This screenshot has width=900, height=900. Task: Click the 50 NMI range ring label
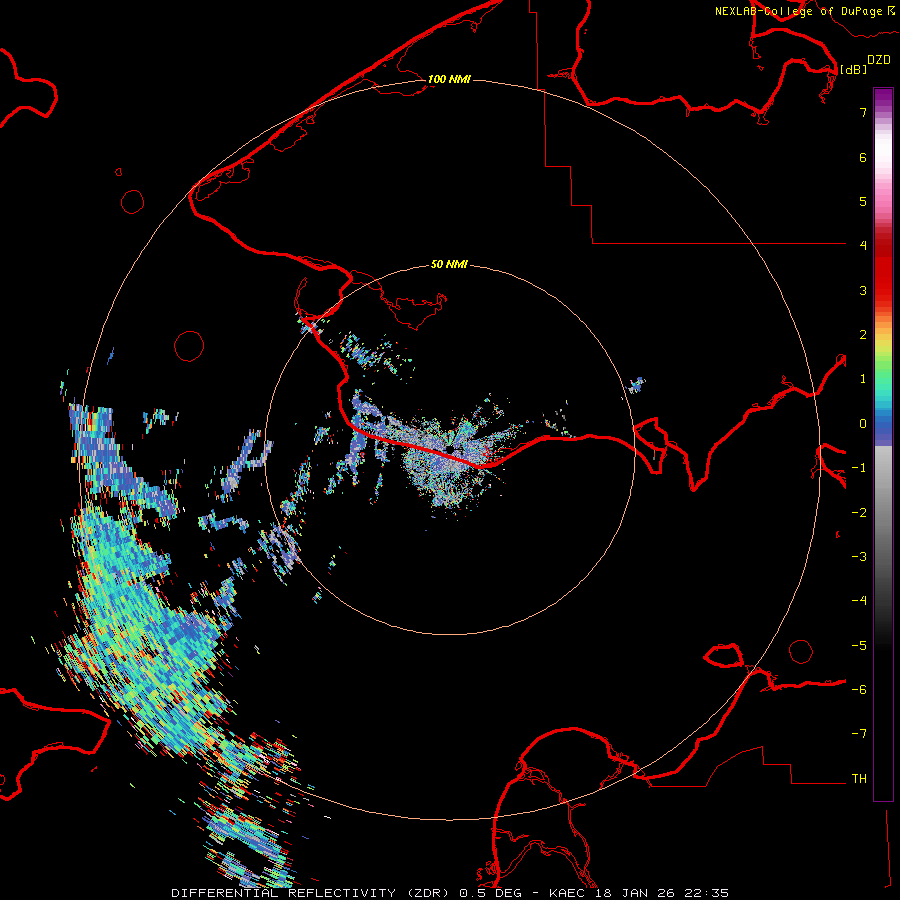coord(449,265)
